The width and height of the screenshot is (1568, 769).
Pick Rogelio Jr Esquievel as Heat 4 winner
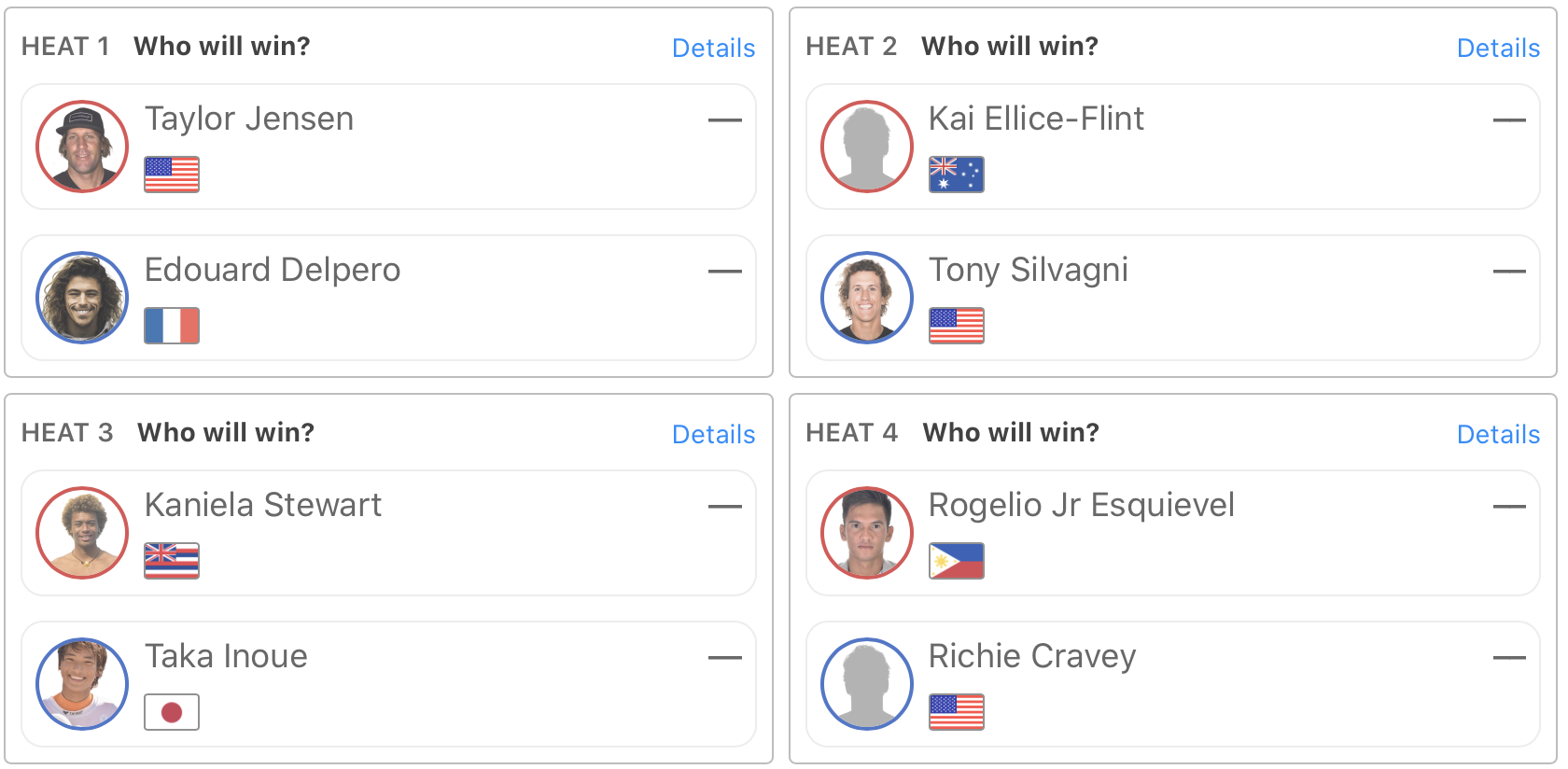click(x=1172, y=533)
